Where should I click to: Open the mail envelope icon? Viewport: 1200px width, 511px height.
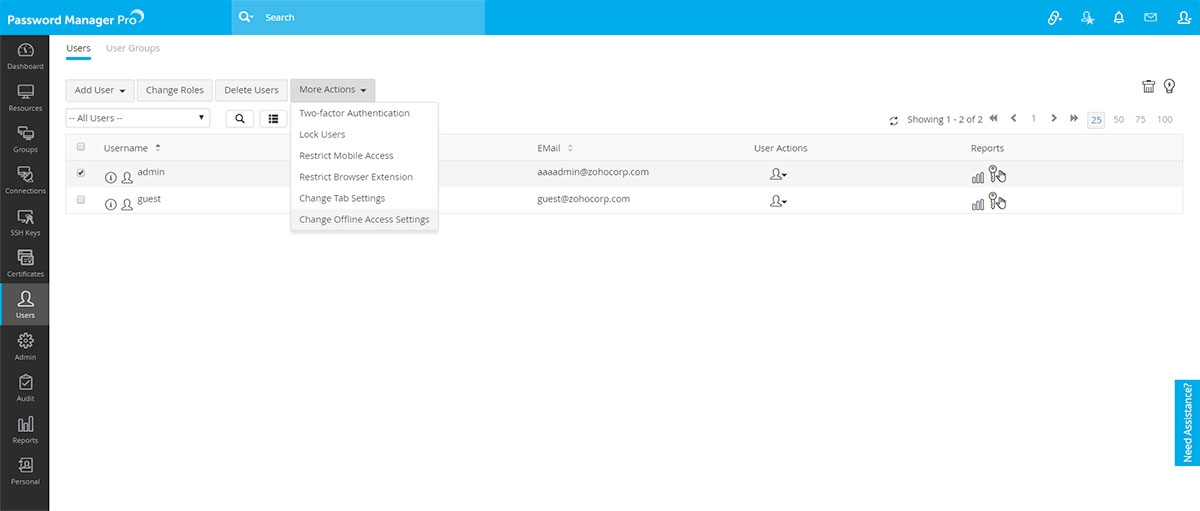1151,17
